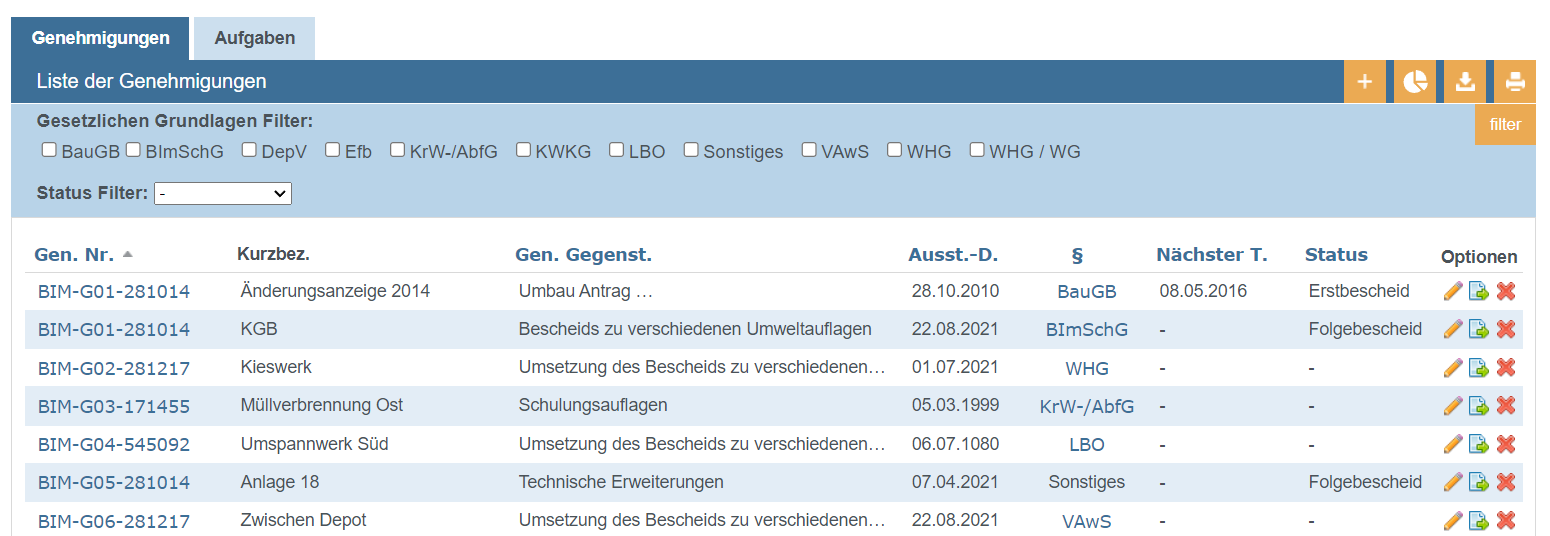Open the BIM-G06-281217 approval link
This screenshot has width=1550, height=536.
pyautogui.click(x=114, y=522)
